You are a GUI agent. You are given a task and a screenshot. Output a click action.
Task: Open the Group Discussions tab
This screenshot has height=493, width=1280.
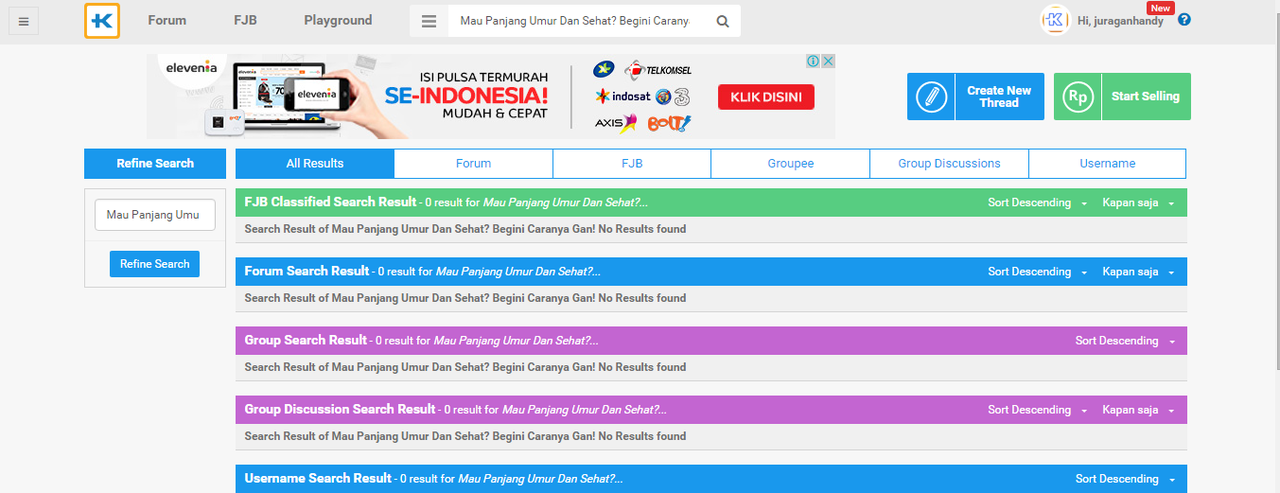tap(948, 164)
